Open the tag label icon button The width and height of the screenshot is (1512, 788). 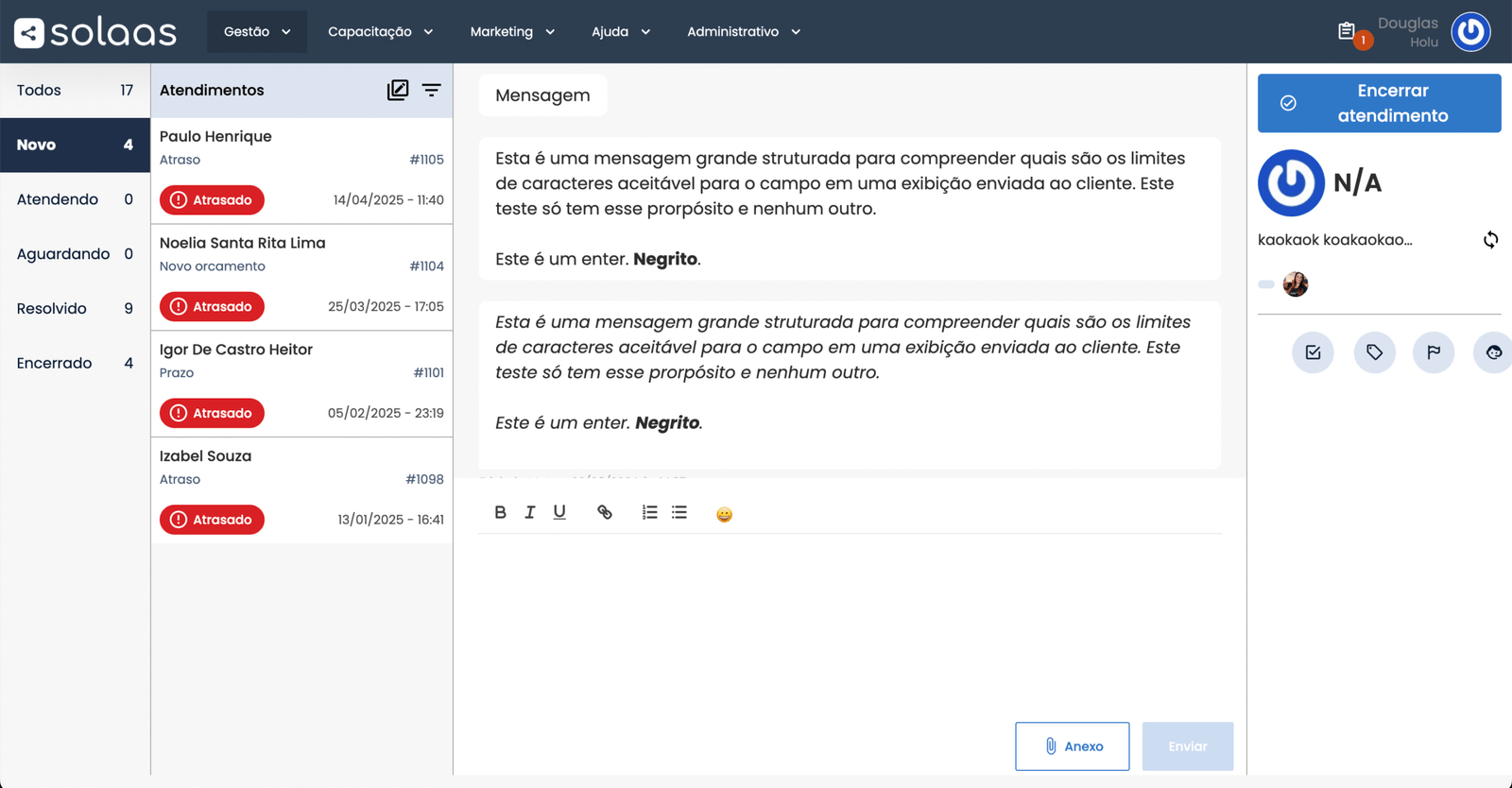coord(1374,352)
